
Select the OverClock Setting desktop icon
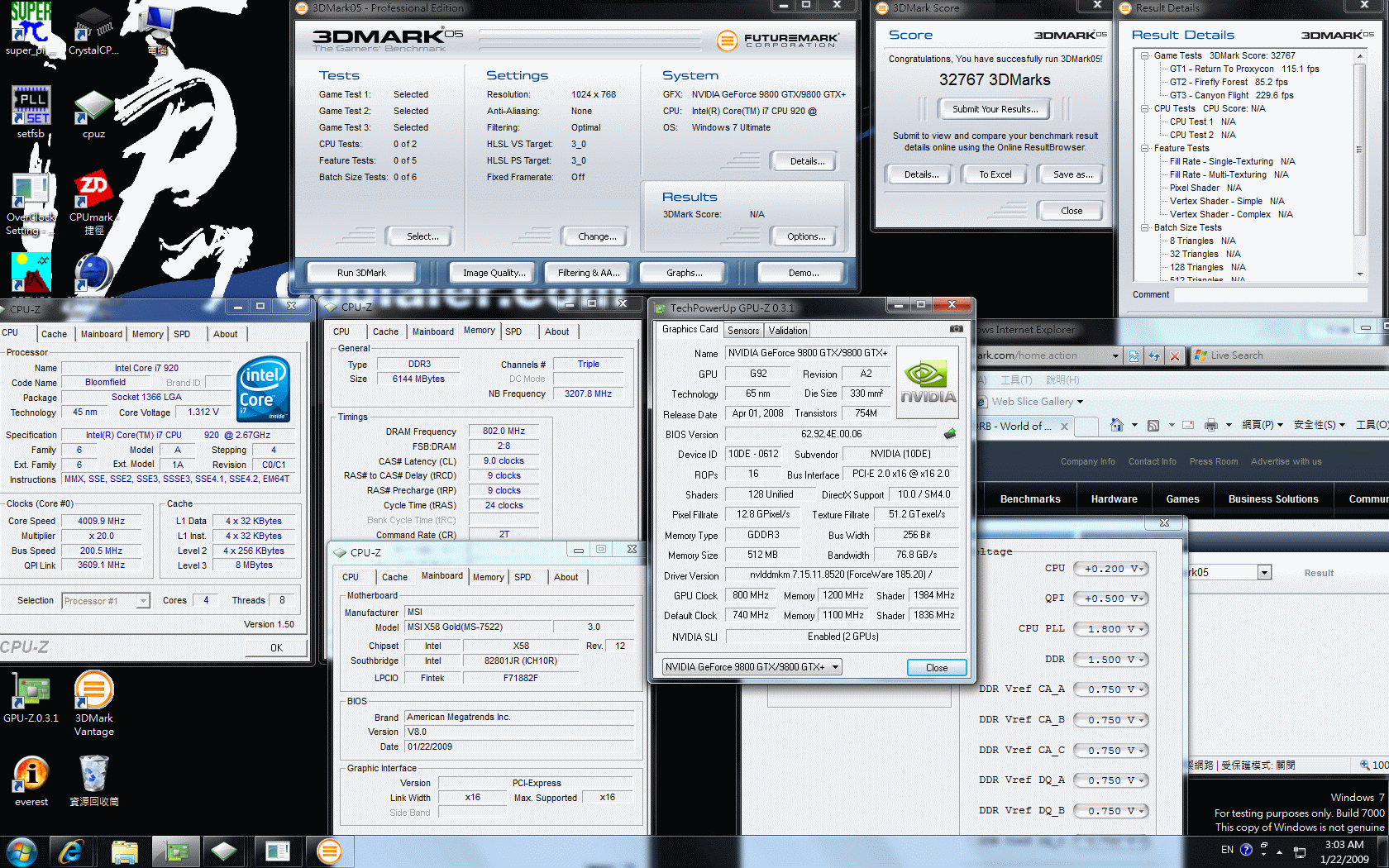31,204
